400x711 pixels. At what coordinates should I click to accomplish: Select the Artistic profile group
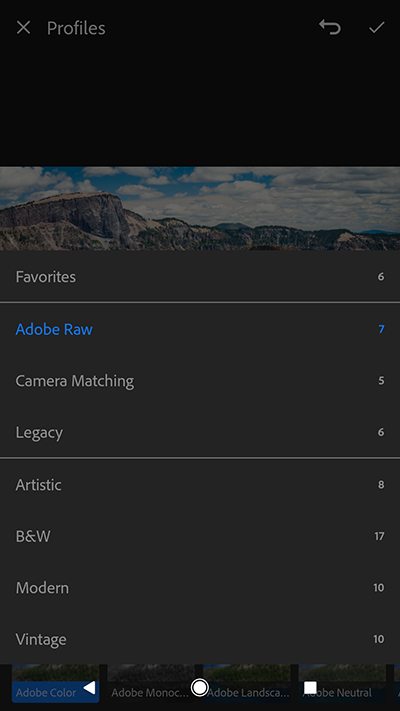coord(200,485)
